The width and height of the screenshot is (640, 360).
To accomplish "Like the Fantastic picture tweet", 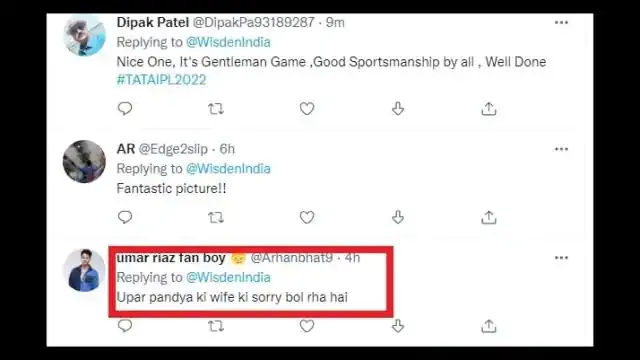I will point(307,217).
